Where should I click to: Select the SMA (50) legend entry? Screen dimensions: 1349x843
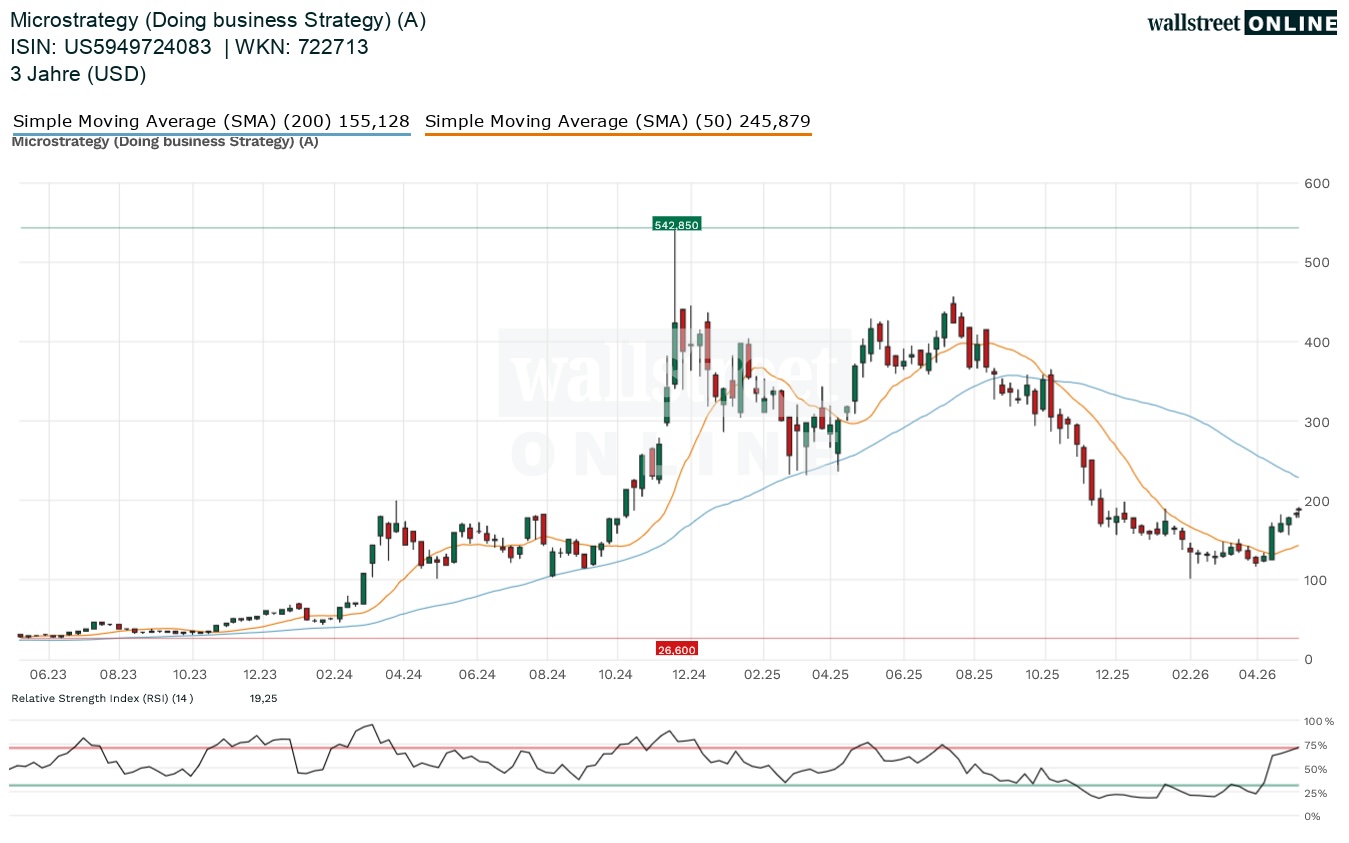618,122
